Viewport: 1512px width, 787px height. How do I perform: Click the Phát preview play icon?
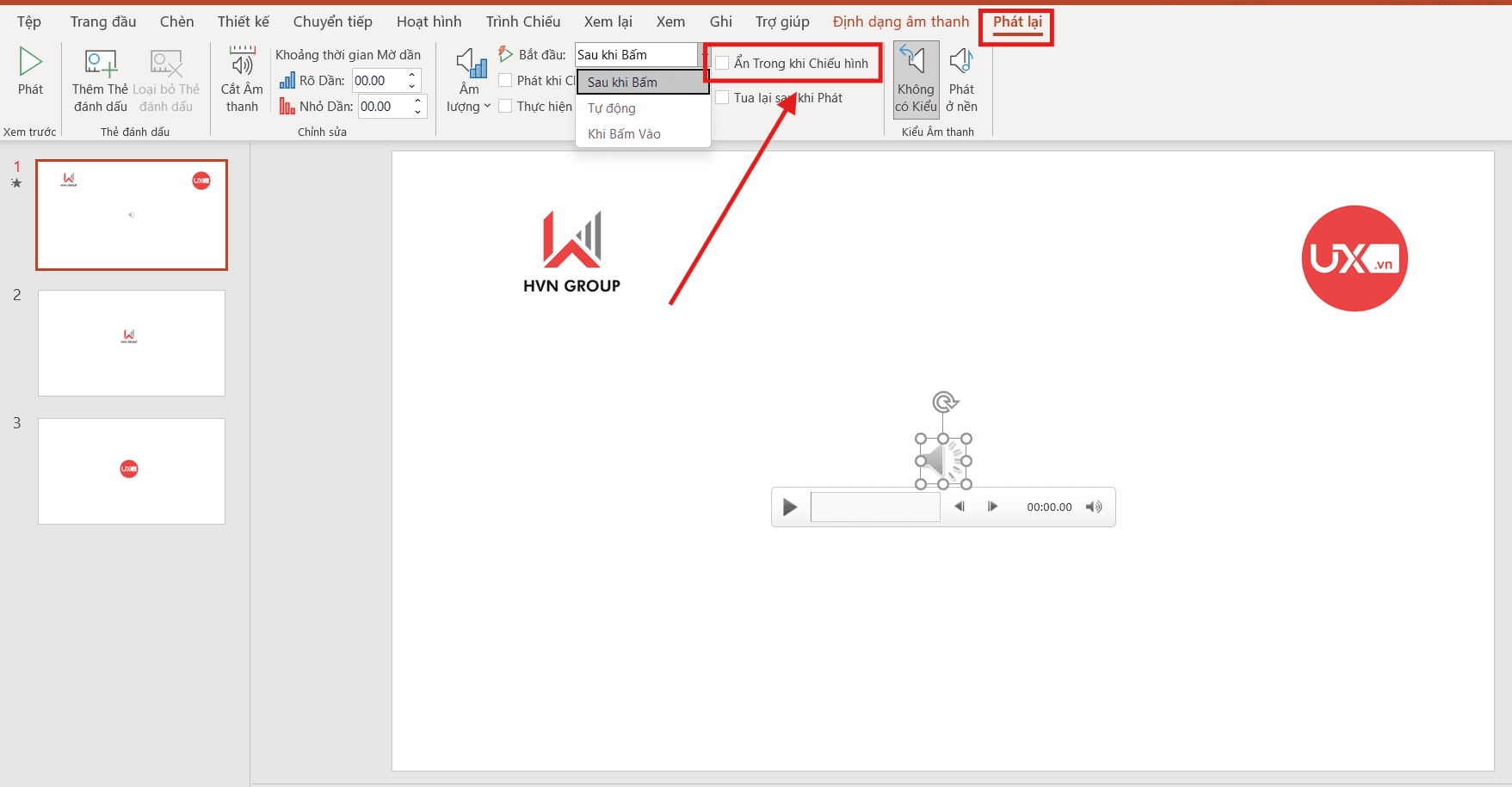(30, 63)
